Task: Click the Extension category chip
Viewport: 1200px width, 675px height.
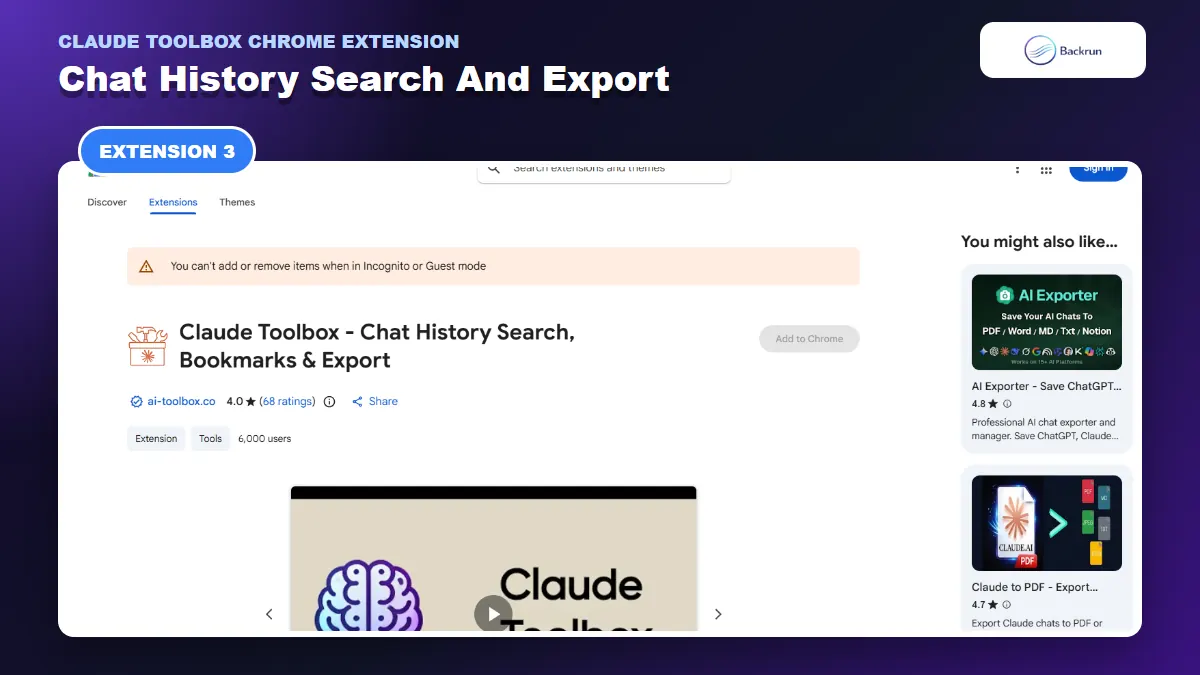Action: click(156, 438)
